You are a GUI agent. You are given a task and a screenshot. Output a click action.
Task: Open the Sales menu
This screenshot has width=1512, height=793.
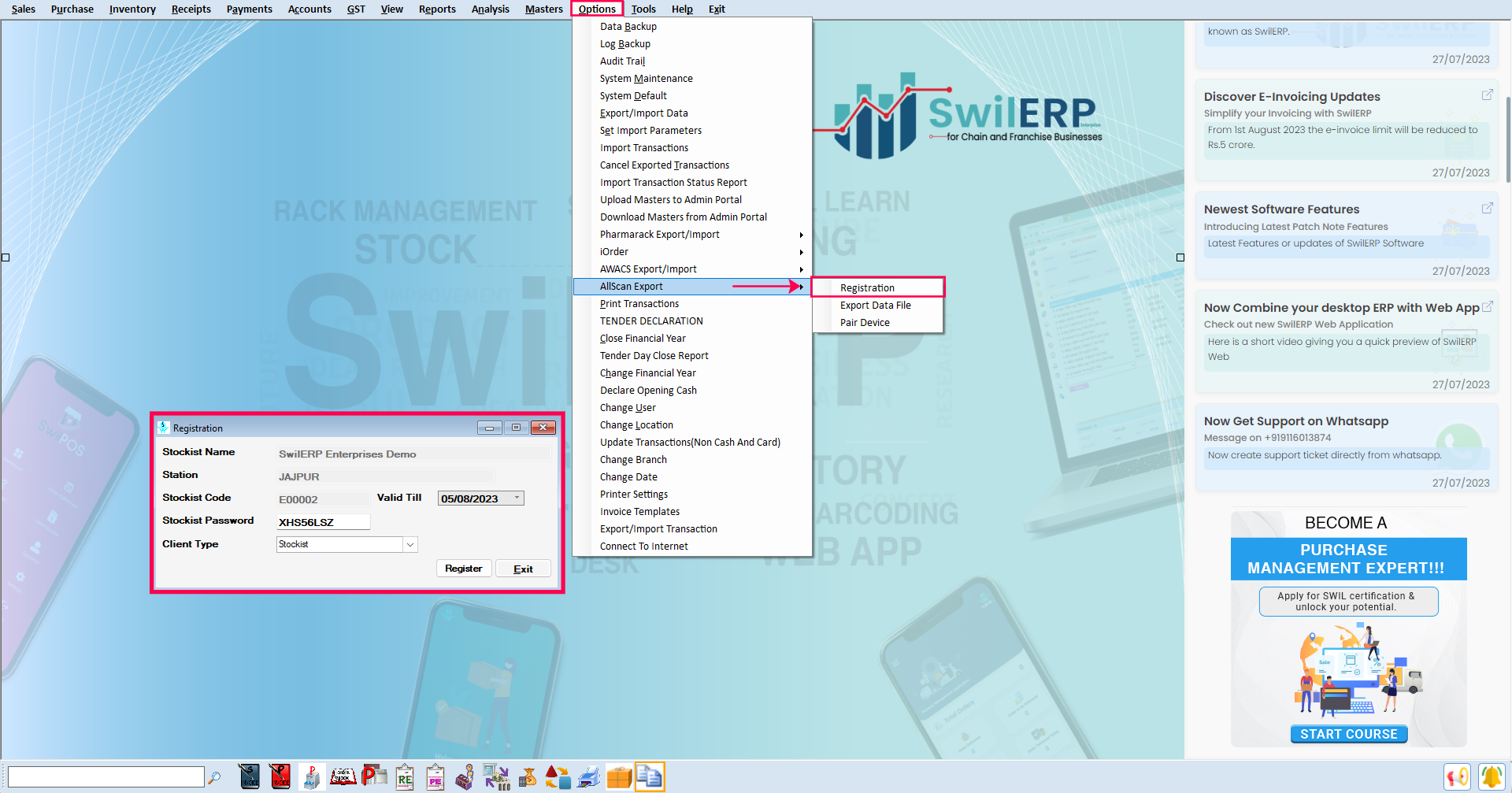point(24,9)
